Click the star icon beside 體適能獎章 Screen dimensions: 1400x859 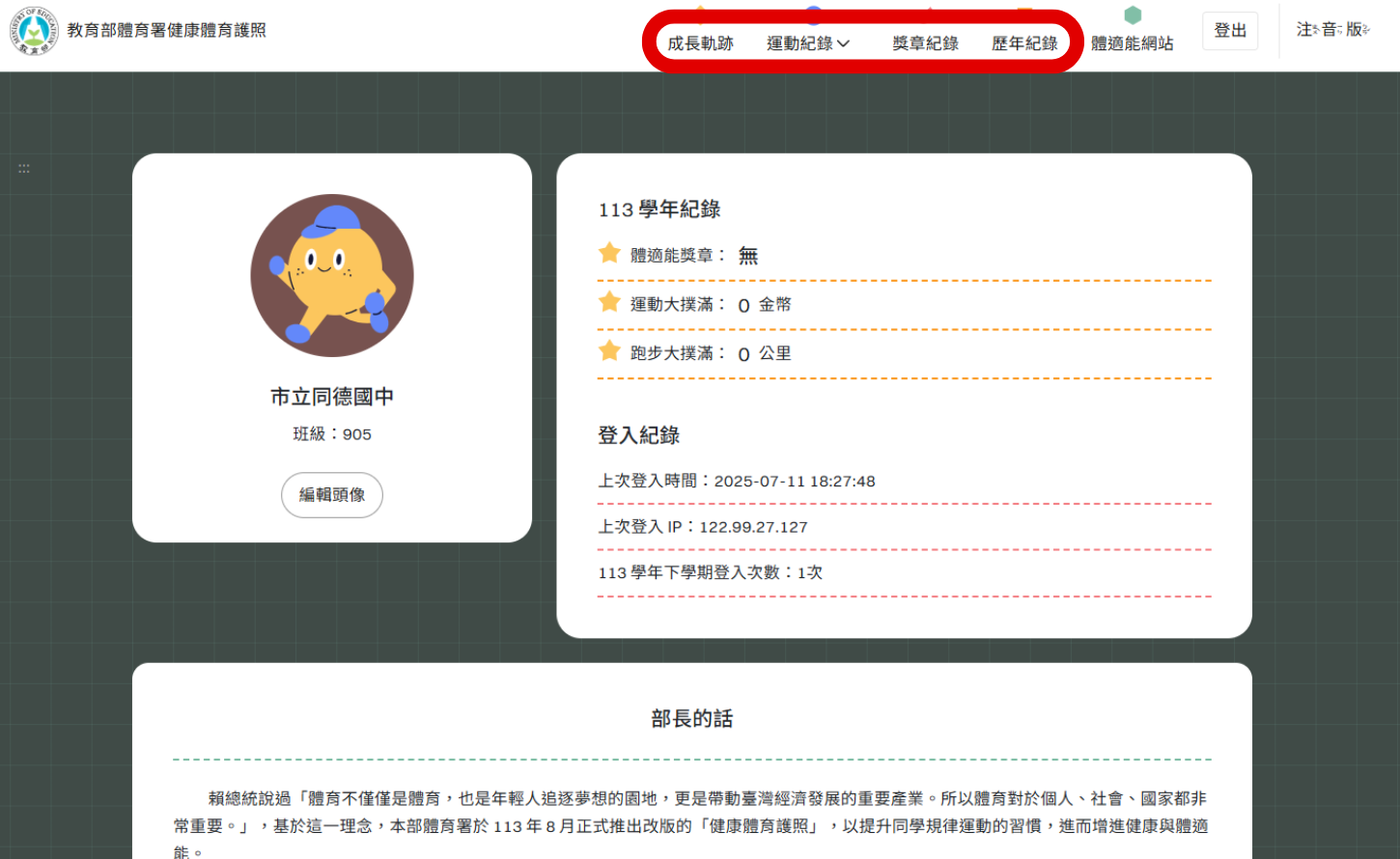pos(609,253)
